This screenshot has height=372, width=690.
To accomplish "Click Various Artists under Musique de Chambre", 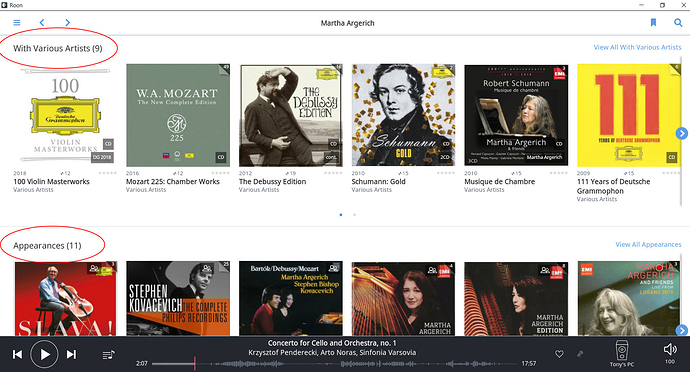I will coord(484,190).
